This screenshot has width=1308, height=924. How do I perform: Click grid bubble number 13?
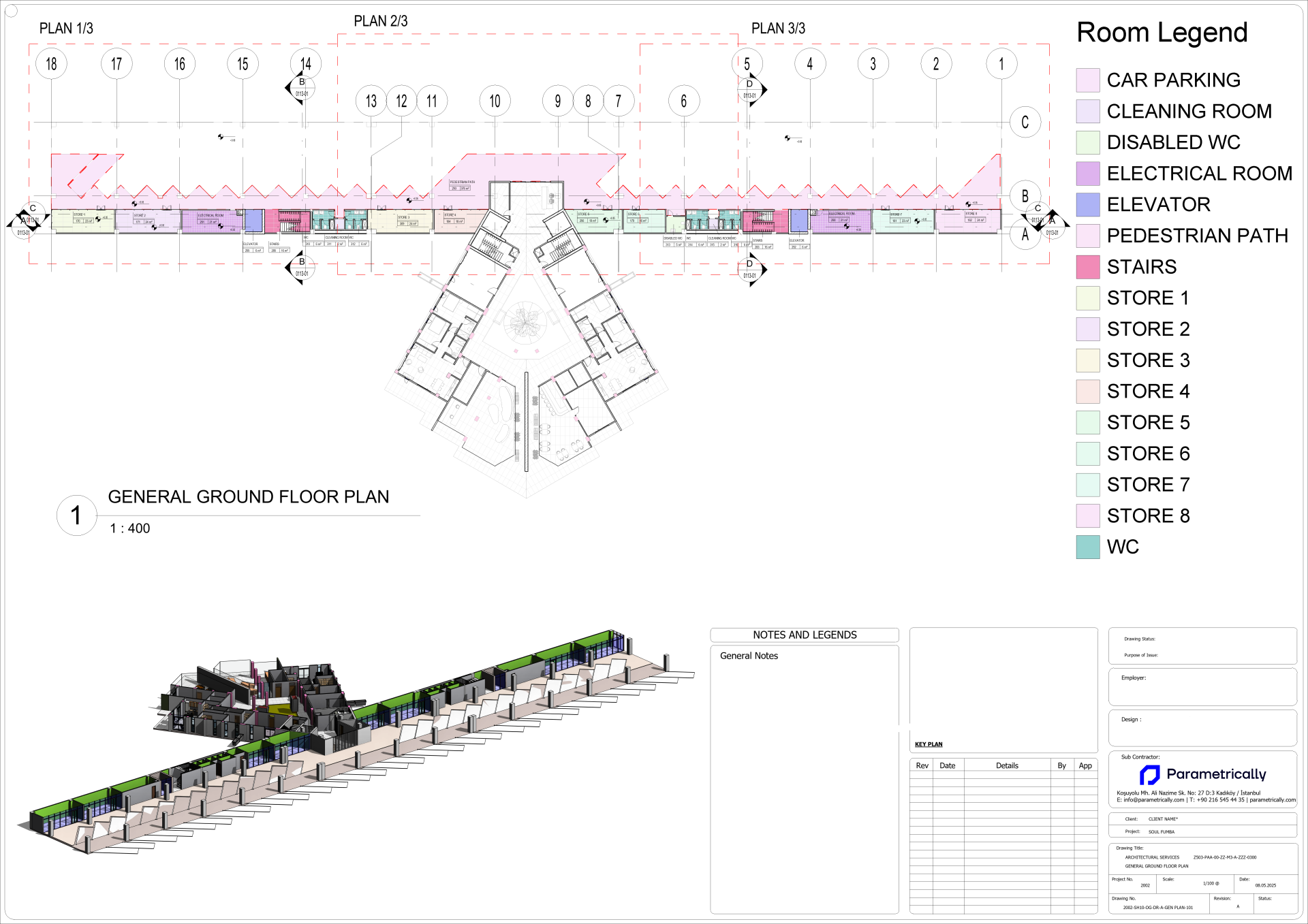[x=371, y=101]
